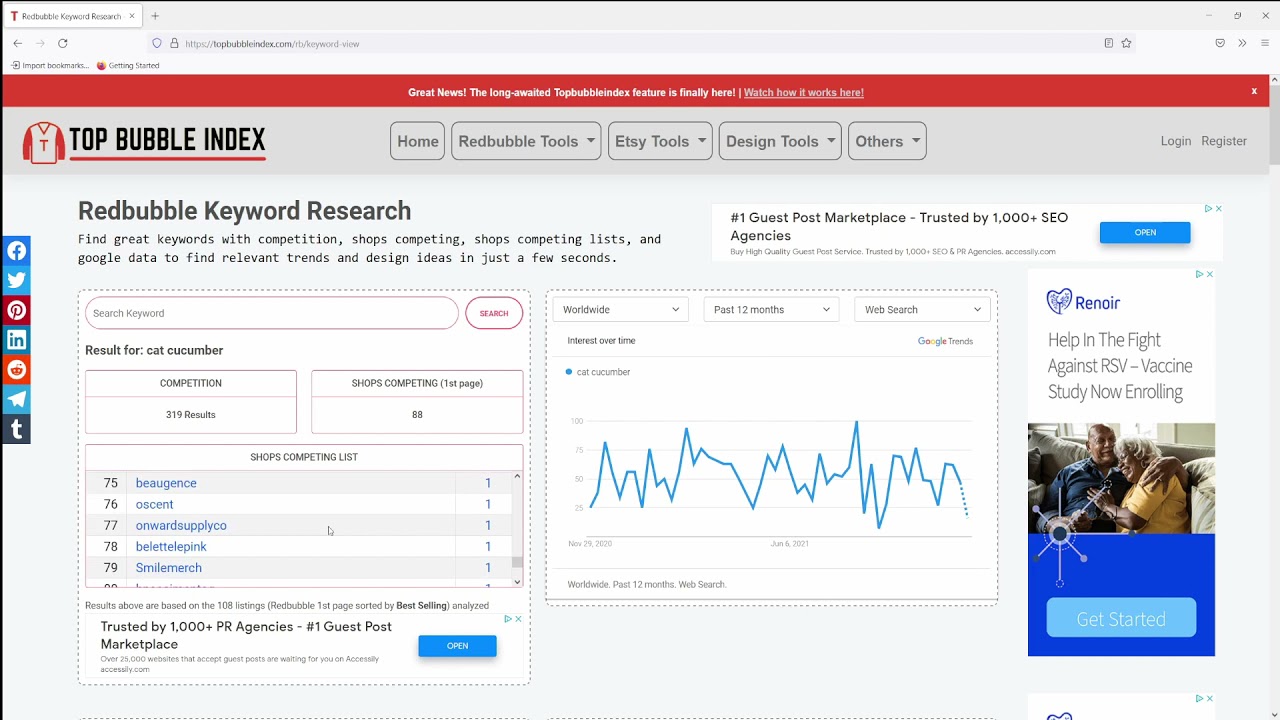Click COMPETITION 319 Results box
This screenshot has height=720, width=1280.
point(191,402)
